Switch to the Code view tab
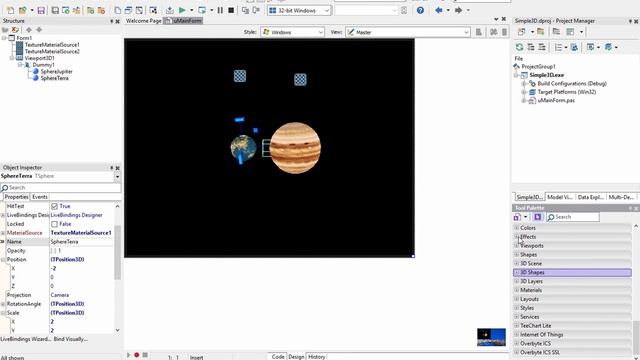 [x=278, y=357]
